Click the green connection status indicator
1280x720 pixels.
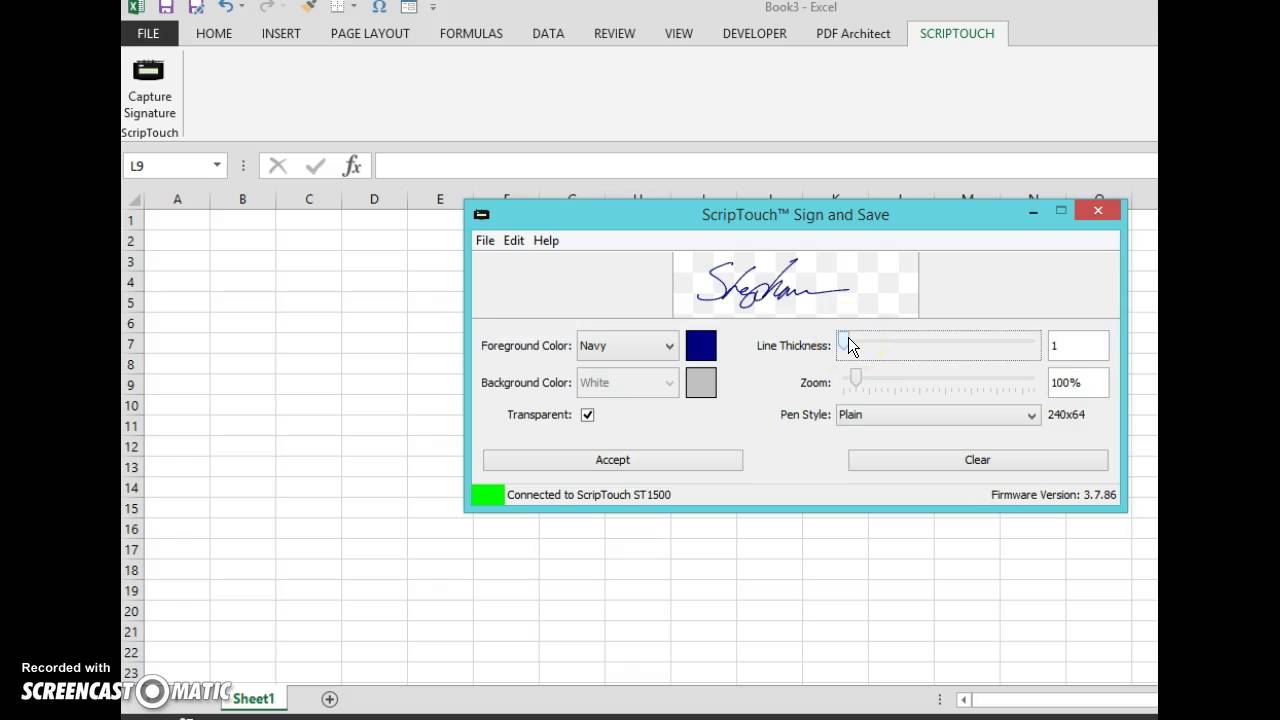488,494
